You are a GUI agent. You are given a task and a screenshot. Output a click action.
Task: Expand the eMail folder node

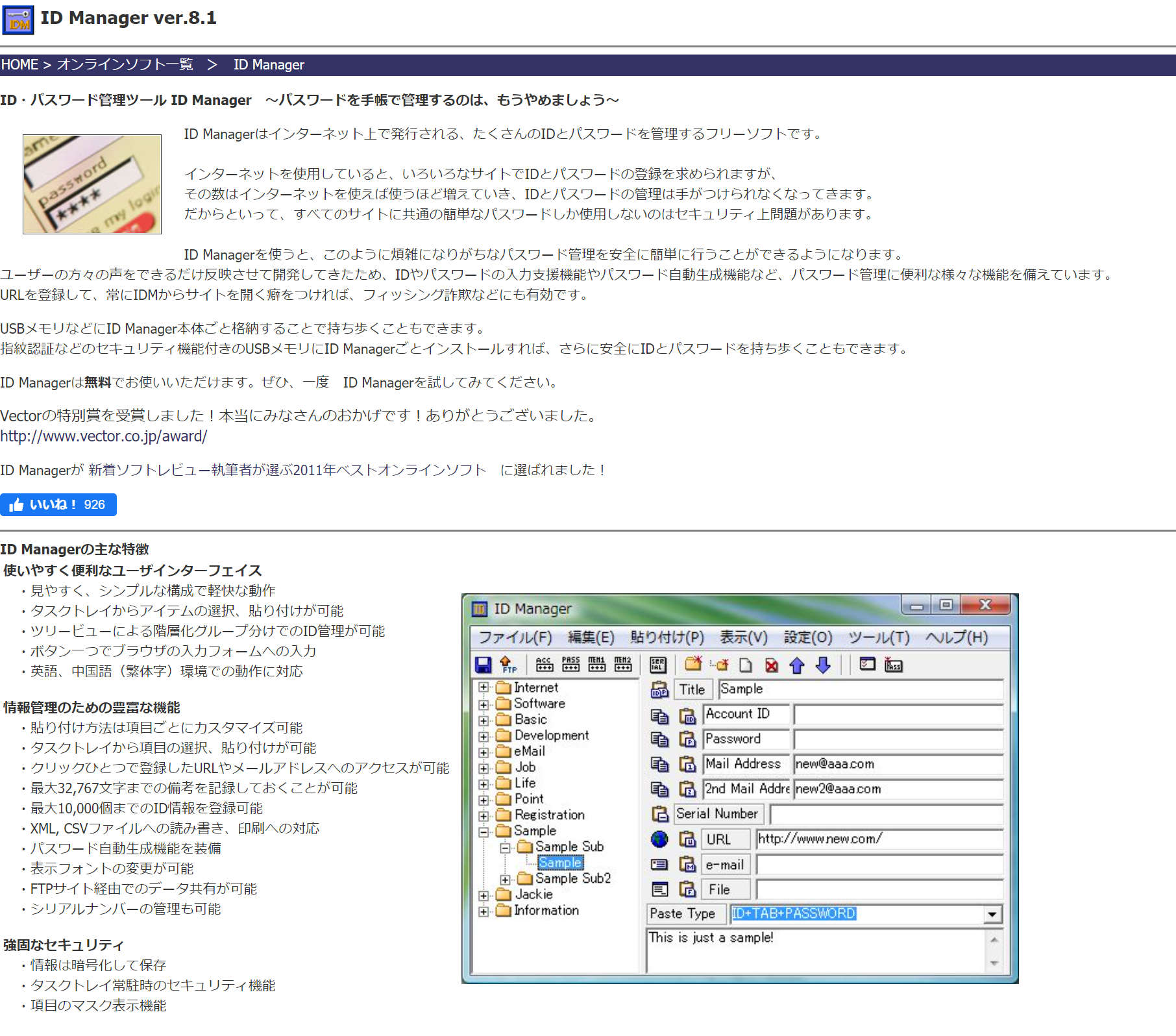pos(484,752)
